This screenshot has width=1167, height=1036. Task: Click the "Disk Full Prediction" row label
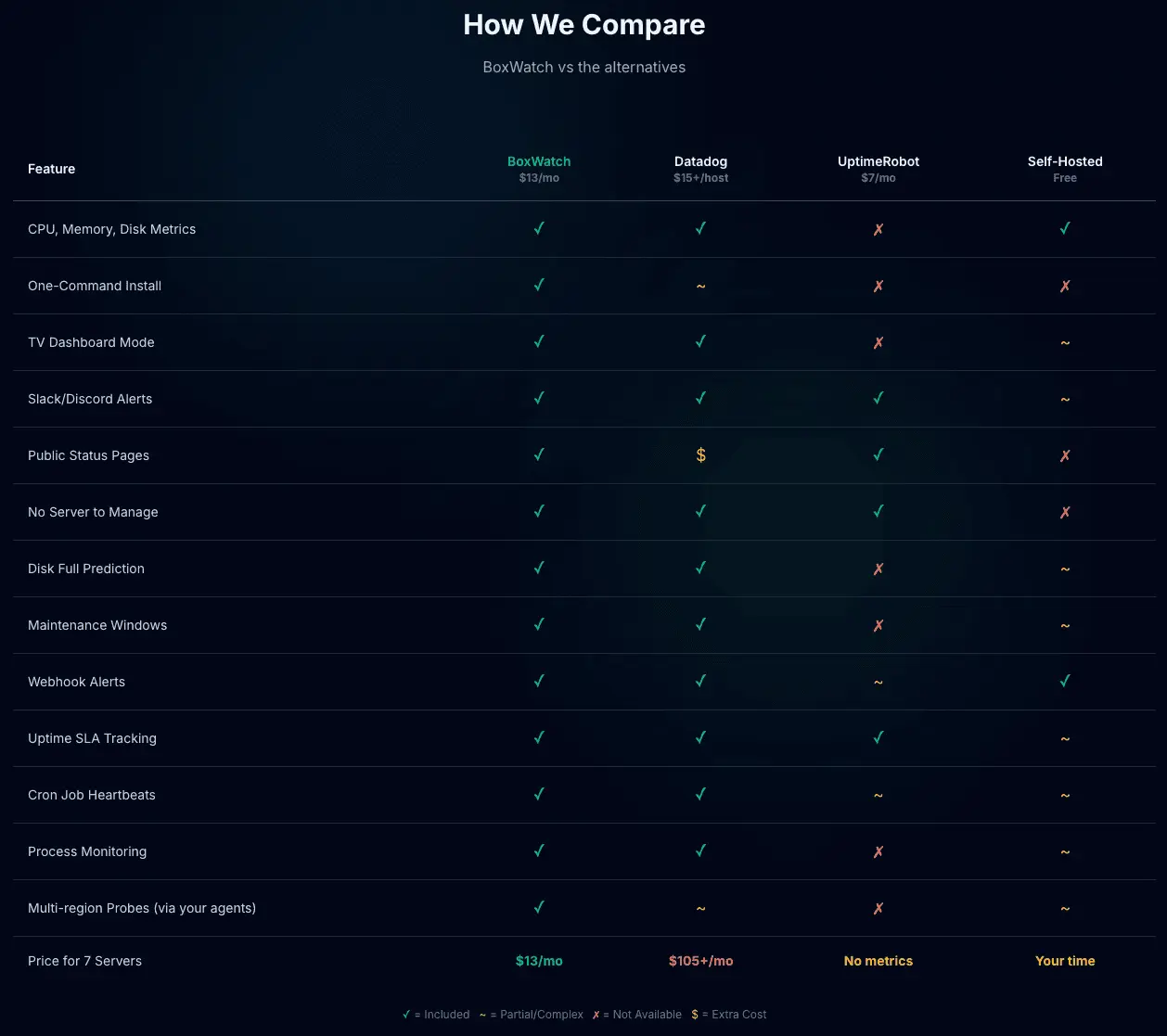point(86,569)
